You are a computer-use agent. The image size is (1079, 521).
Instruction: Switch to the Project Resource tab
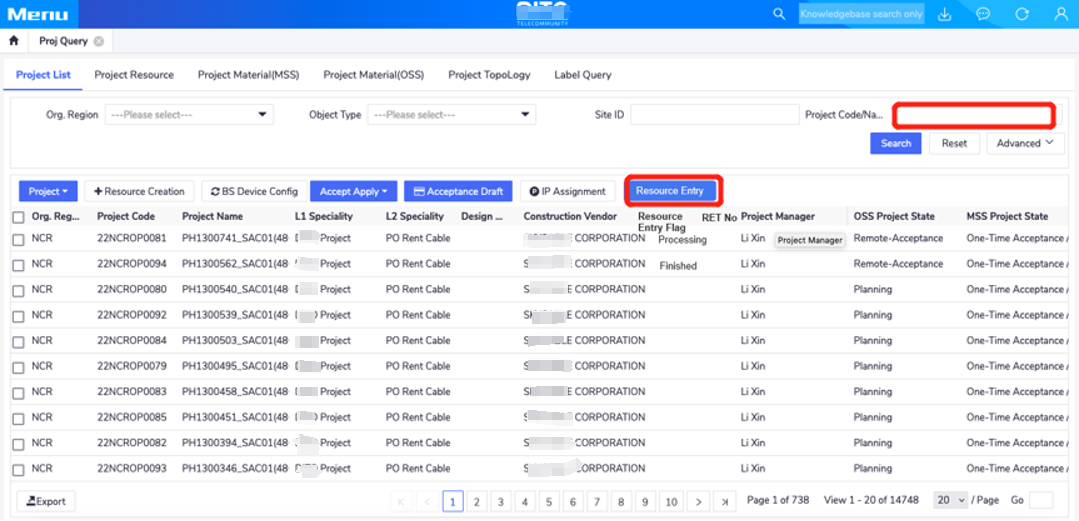tap(134, 75)
